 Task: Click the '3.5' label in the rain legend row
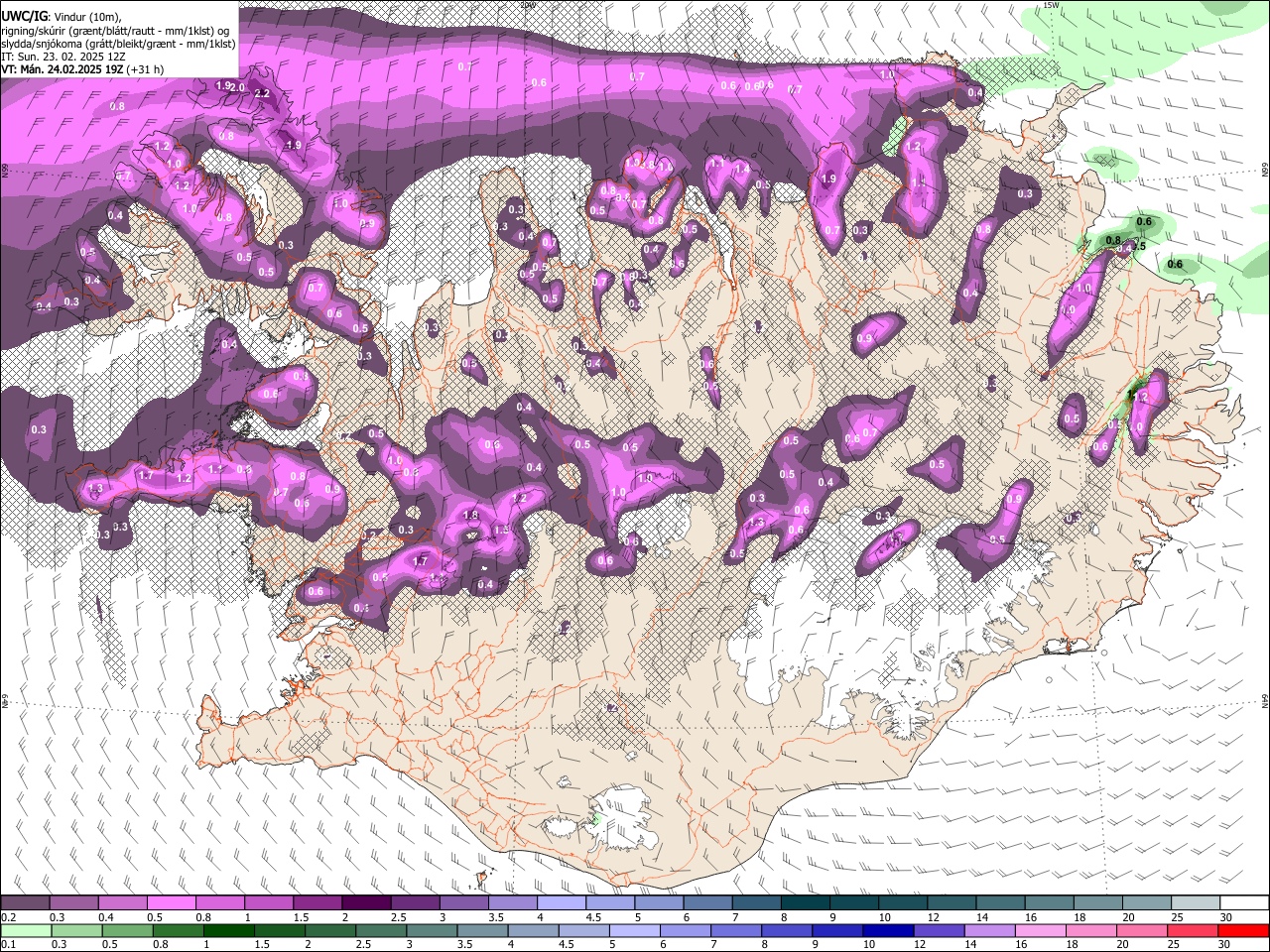(465, 945)
